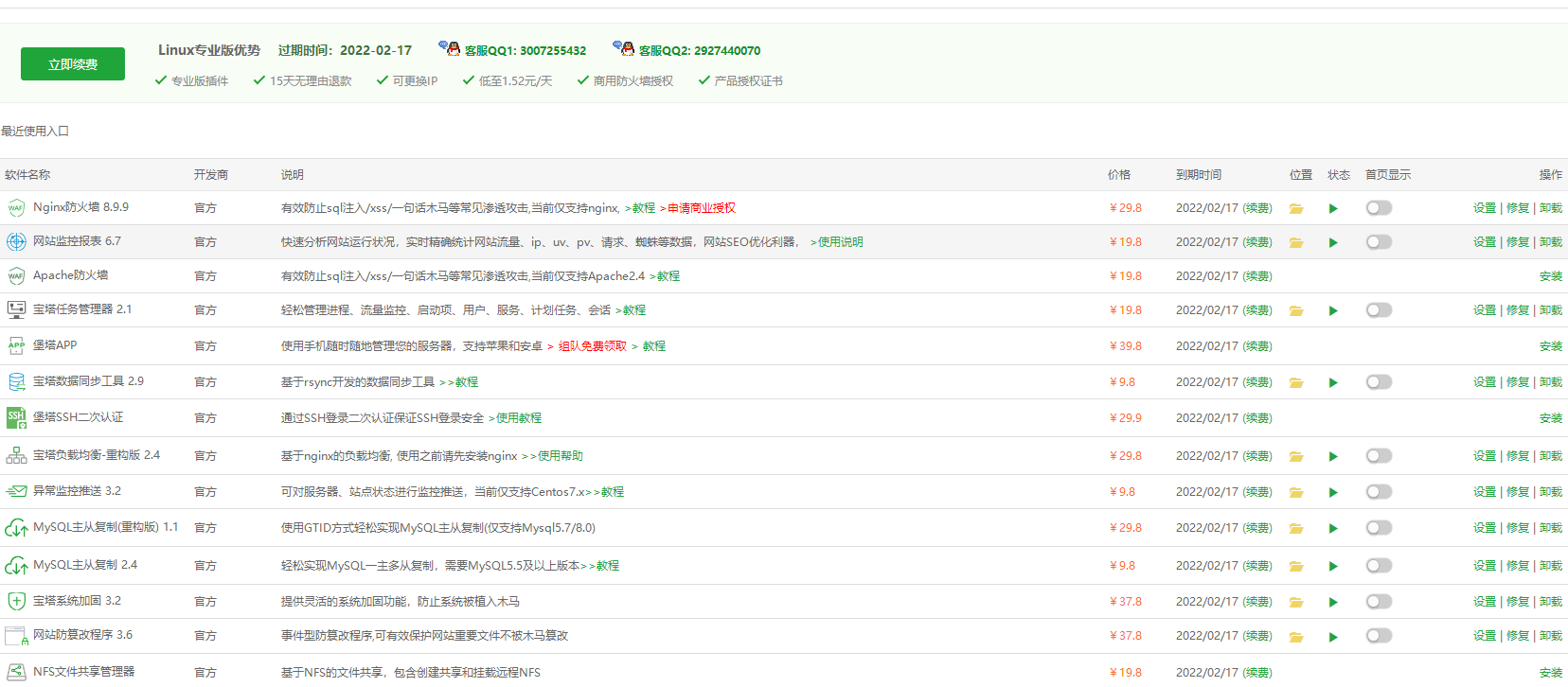Open 使用帮助 link for 宝塔负载均衡
The width and height of the screenshot is (1568, 687).
(x=561, y=456)
